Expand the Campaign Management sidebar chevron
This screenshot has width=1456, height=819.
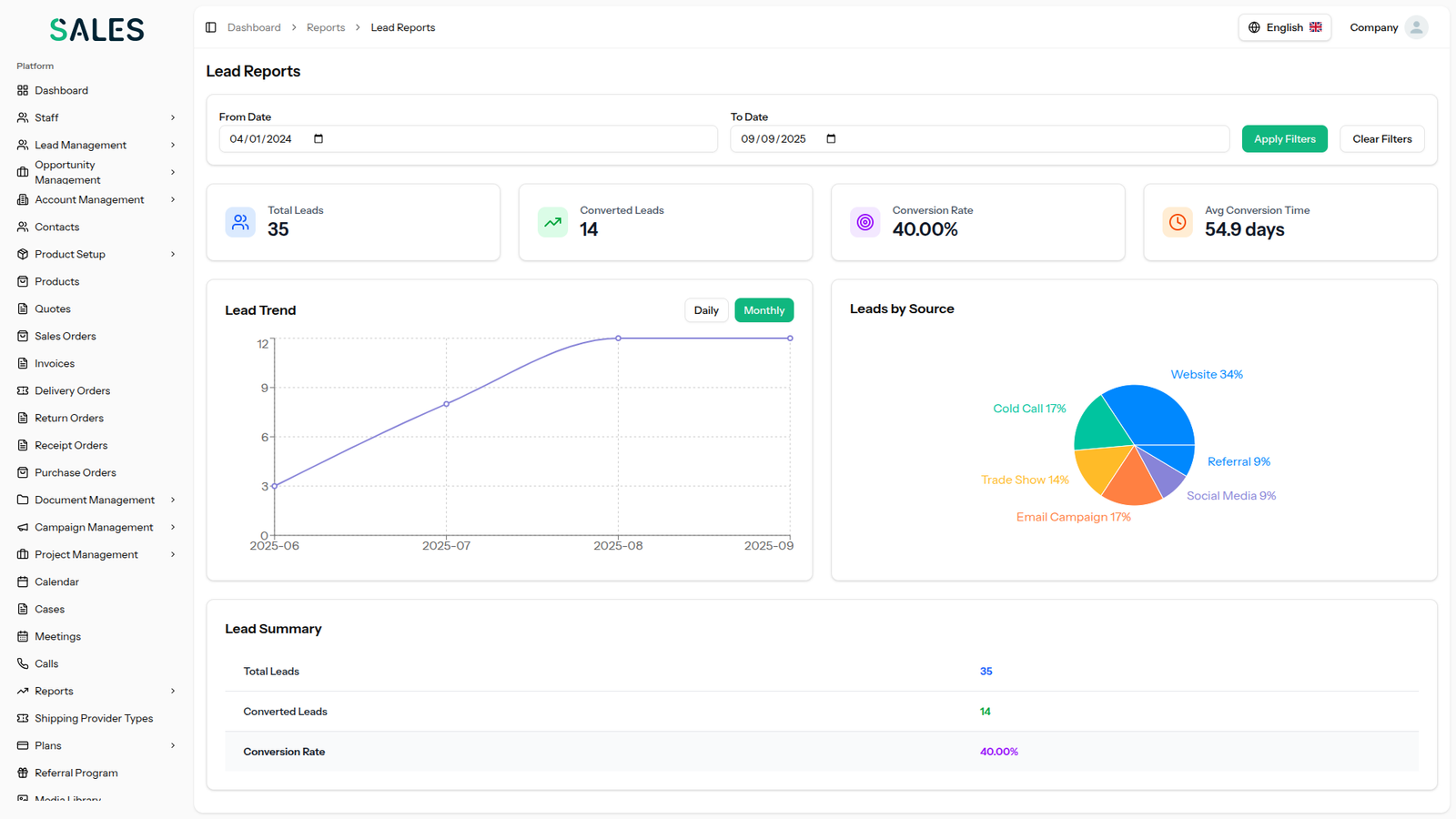pyautogui.click(x=173, y=527)
